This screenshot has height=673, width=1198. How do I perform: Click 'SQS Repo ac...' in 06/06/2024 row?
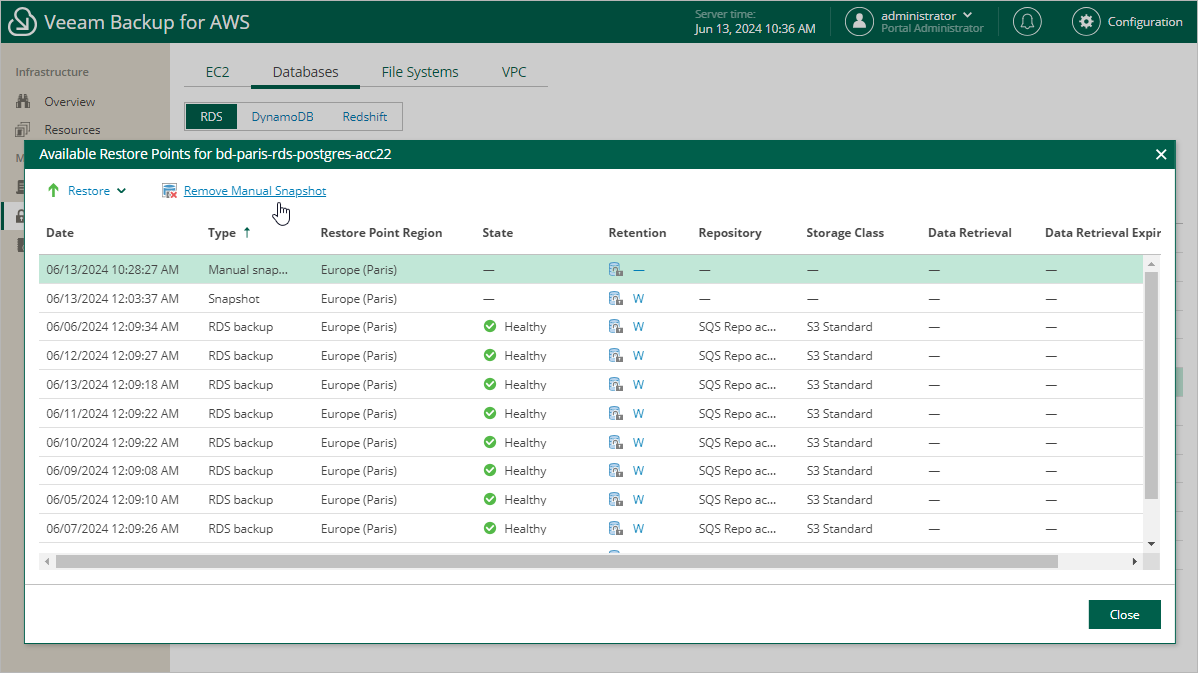(737, 327)
